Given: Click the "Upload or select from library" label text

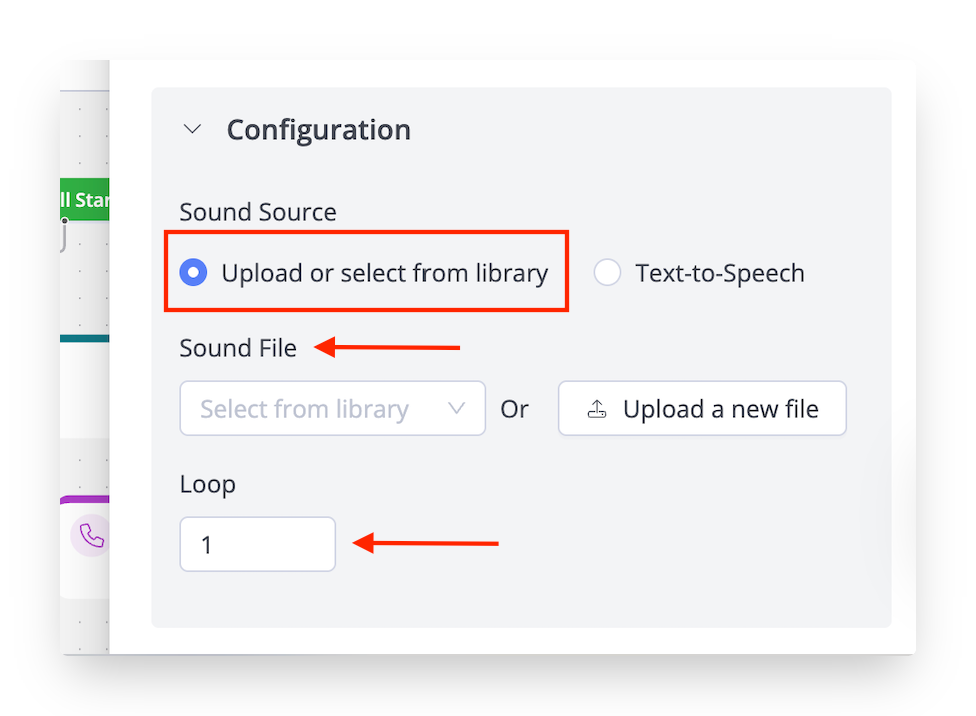Looking at the screenshot, I should 384,273.
